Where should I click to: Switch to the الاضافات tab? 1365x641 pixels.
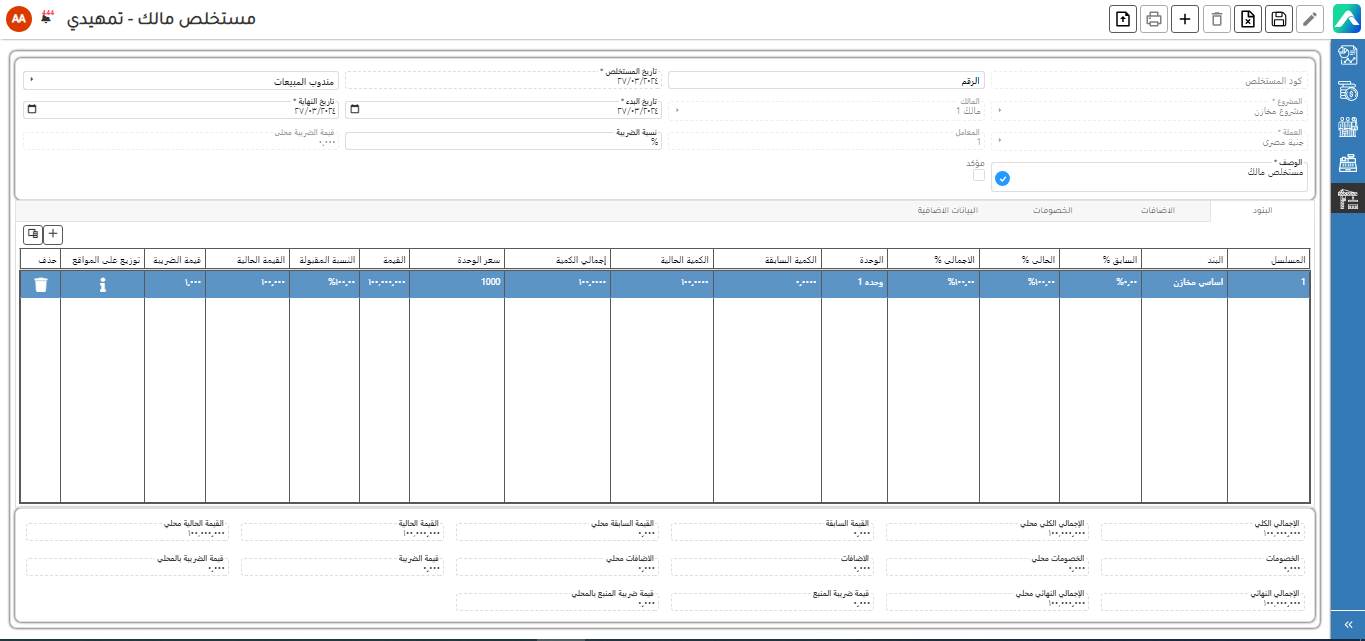click(1157, 211)
